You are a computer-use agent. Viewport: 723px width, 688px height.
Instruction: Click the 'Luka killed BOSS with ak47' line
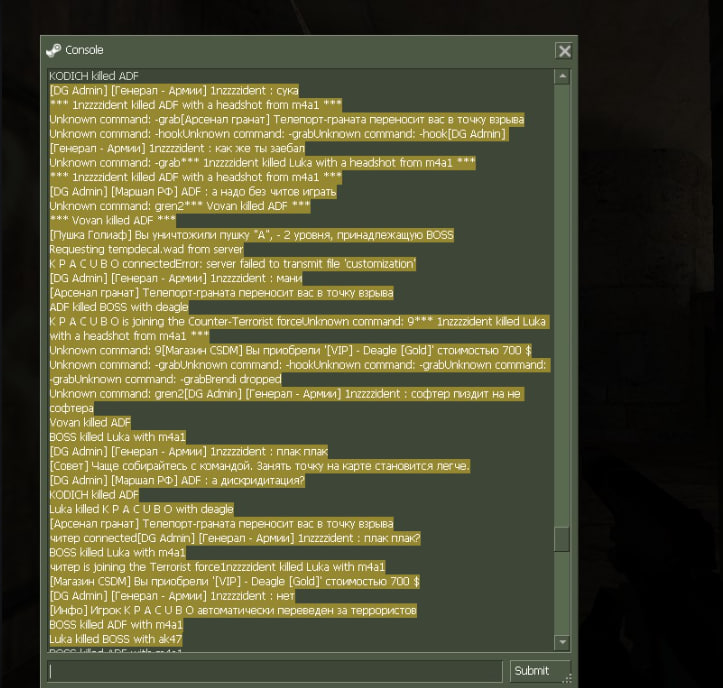(116, 639)
